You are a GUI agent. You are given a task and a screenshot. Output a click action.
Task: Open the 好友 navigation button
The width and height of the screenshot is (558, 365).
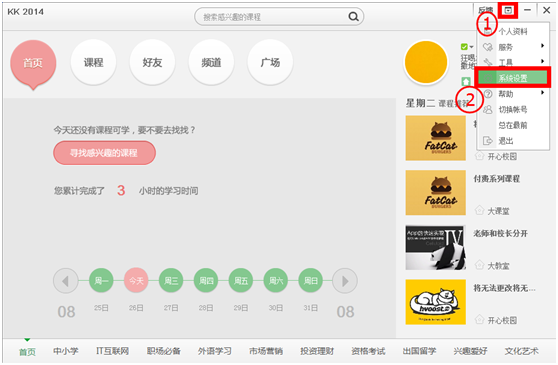[152, 62]
